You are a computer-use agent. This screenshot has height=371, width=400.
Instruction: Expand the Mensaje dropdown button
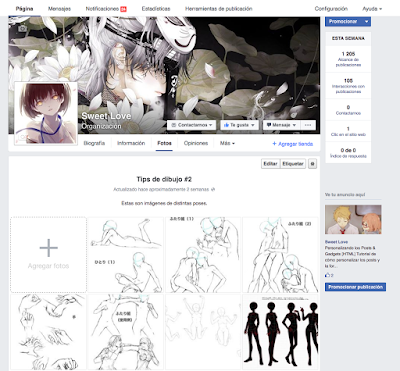click(282, 125)
